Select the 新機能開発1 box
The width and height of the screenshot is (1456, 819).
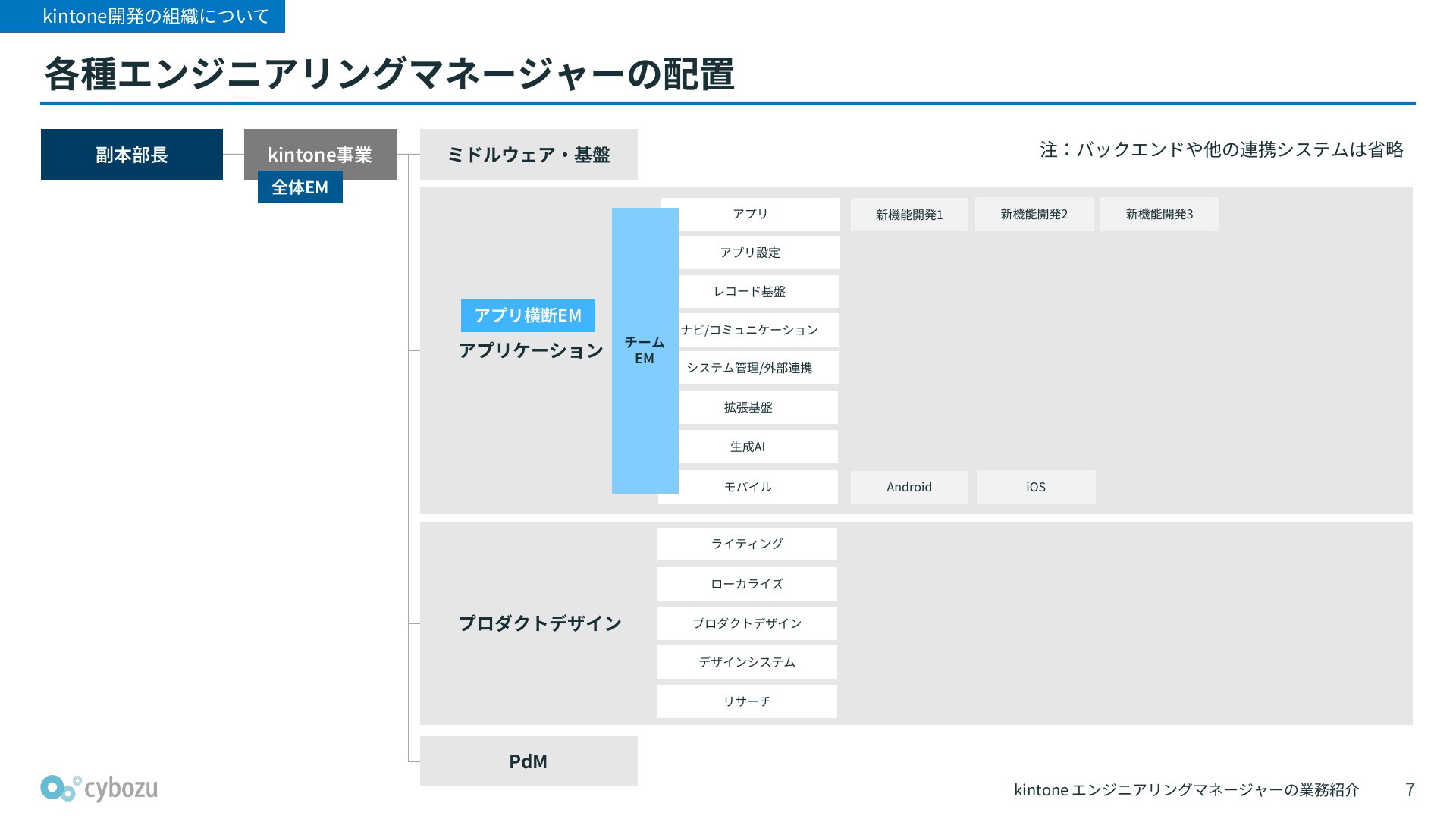pos(909,215)
